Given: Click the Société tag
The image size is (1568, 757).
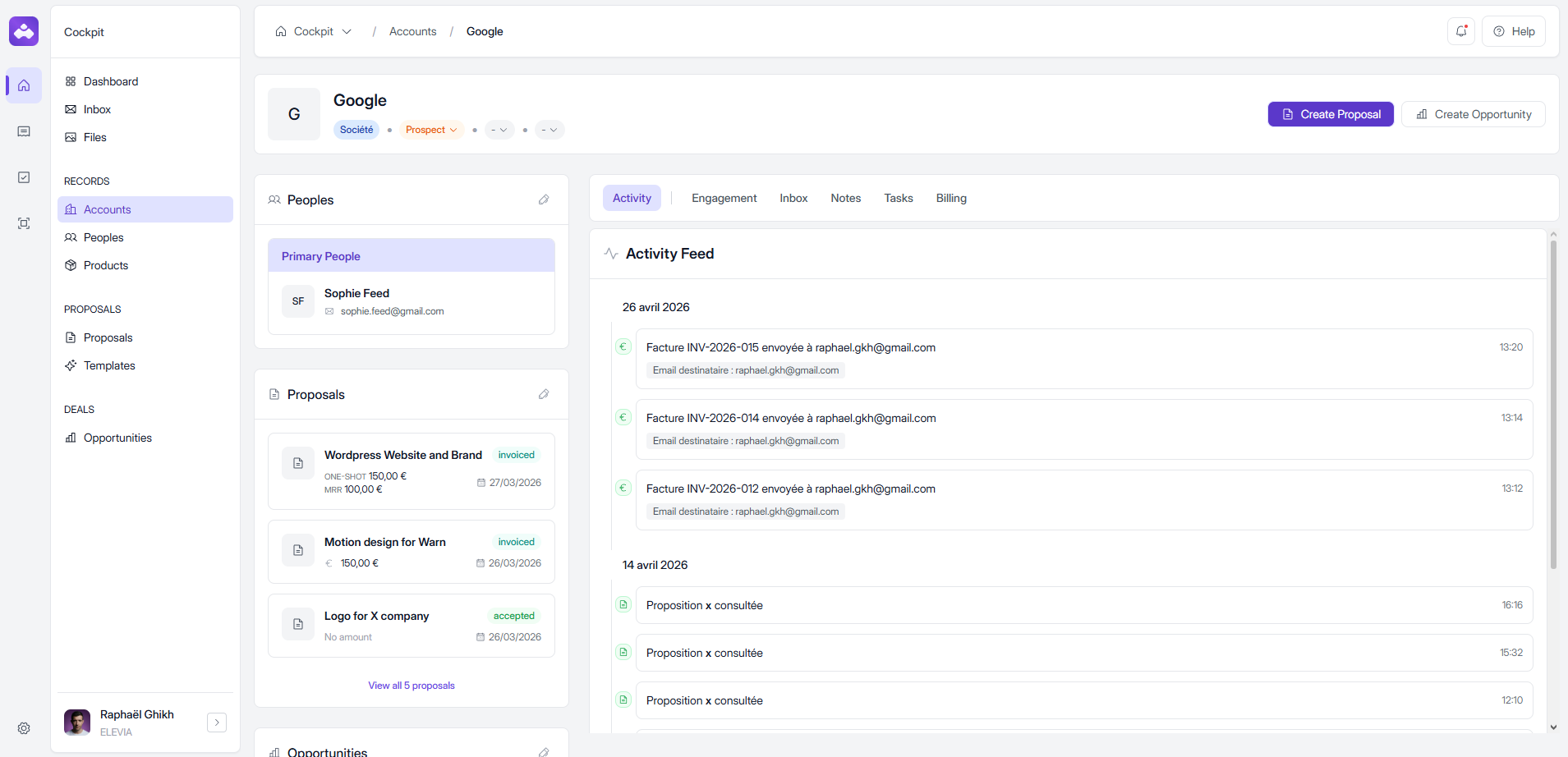Looking at the screenshot, I should click(x=356, y=130).
